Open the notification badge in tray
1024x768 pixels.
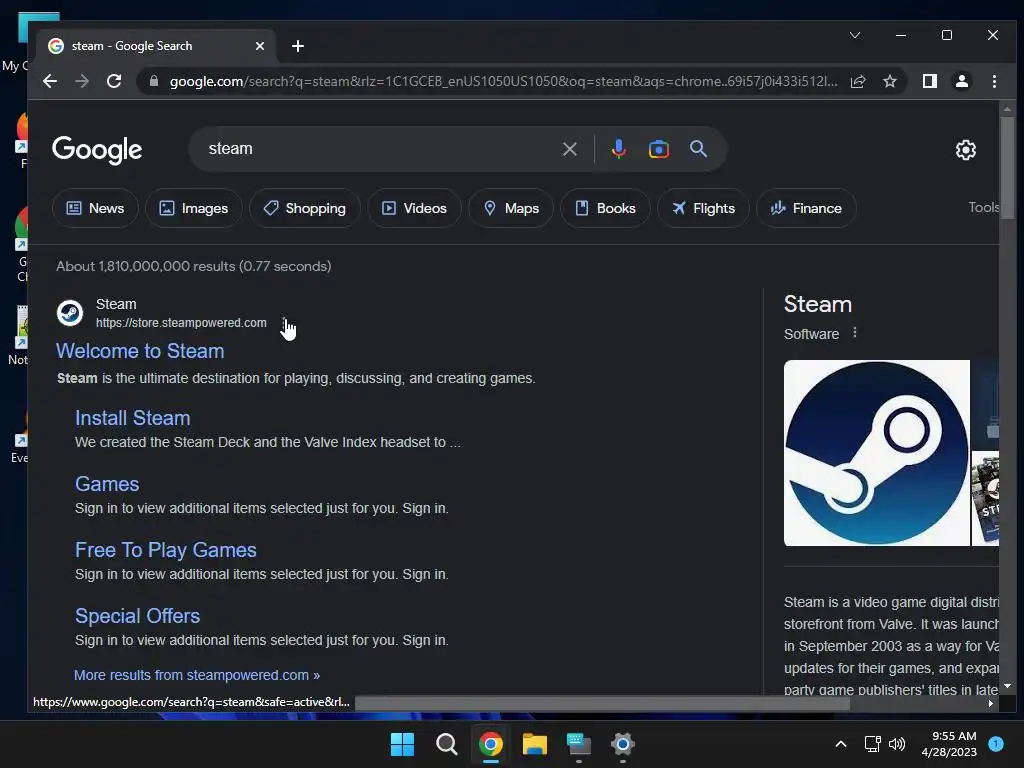[995, 744]
